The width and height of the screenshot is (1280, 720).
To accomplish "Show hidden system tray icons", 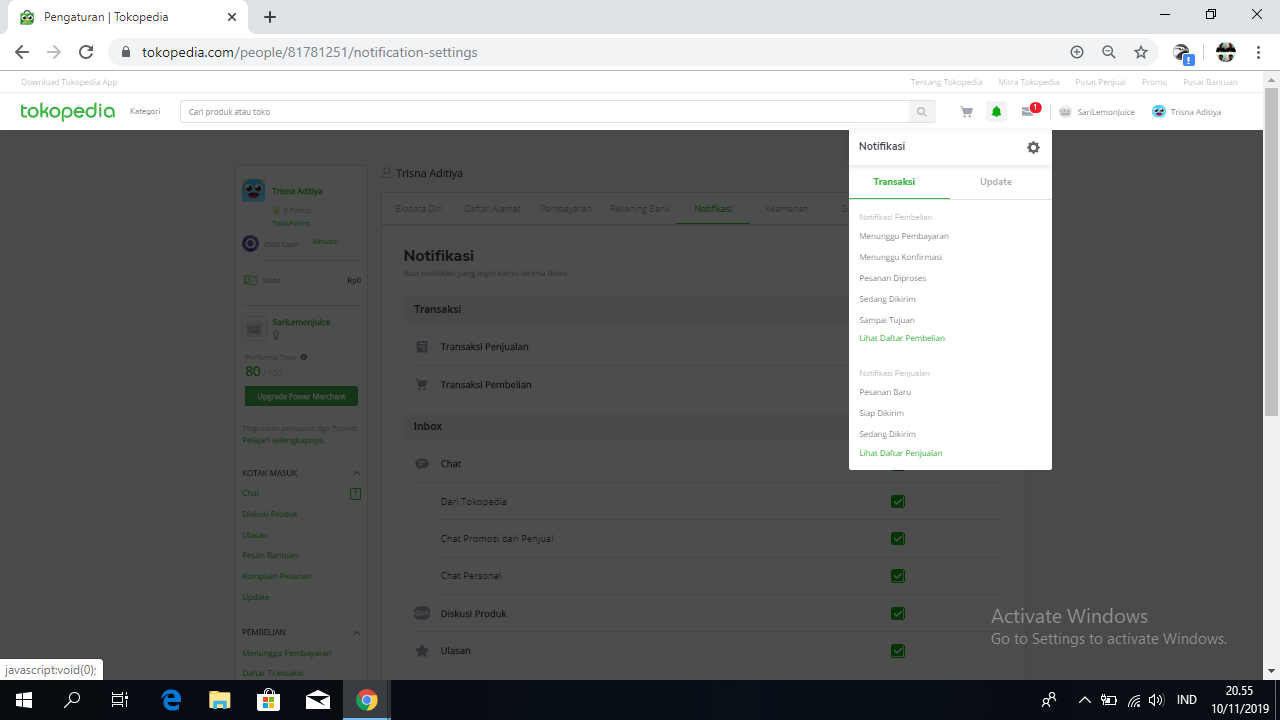I will pos(1084,700).
